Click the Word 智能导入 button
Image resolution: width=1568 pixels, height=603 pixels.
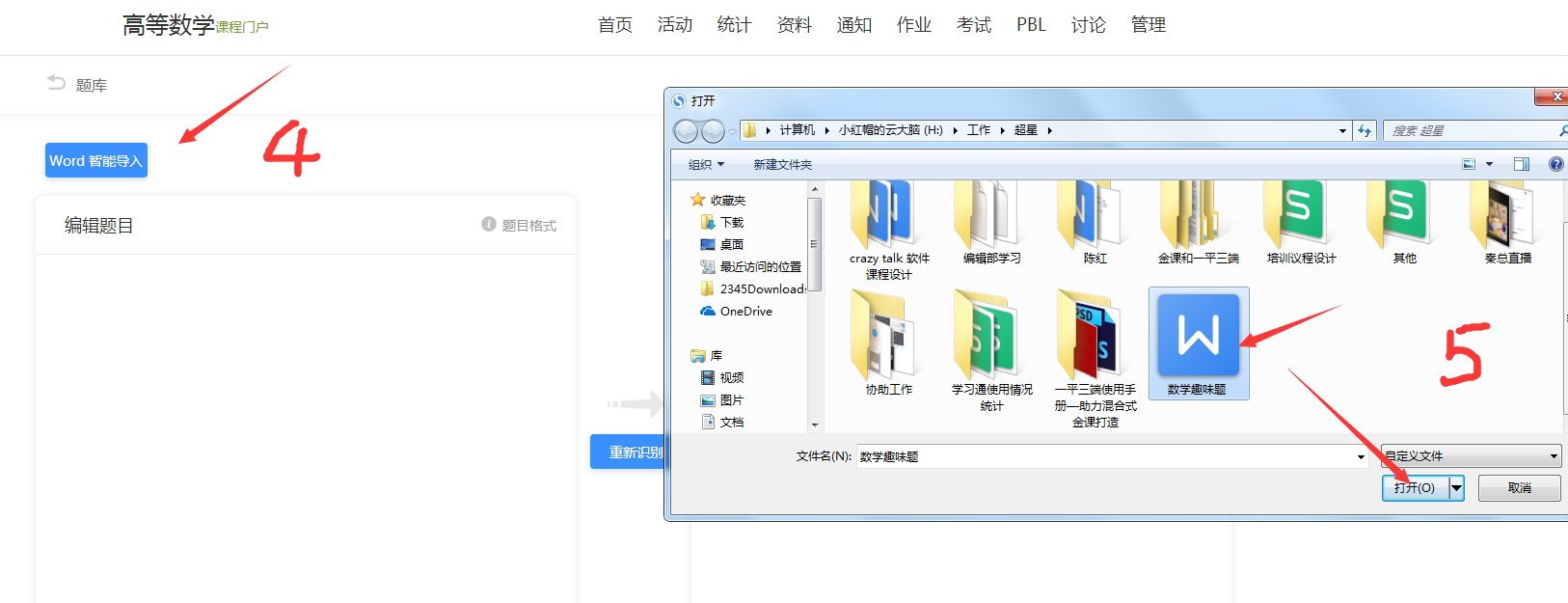tap(96, 160)
